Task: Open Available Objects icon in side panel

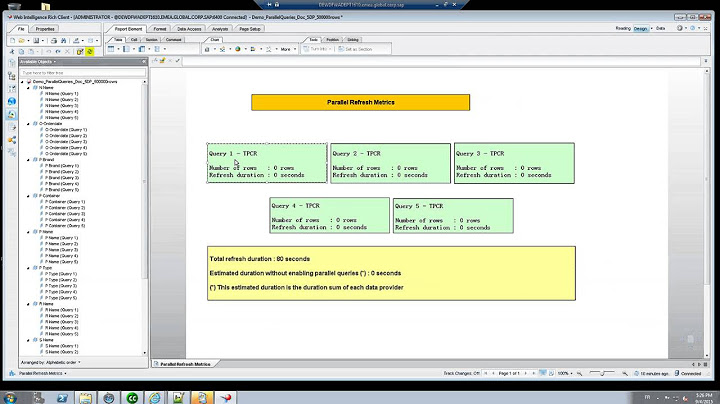Action: point(12,114)
